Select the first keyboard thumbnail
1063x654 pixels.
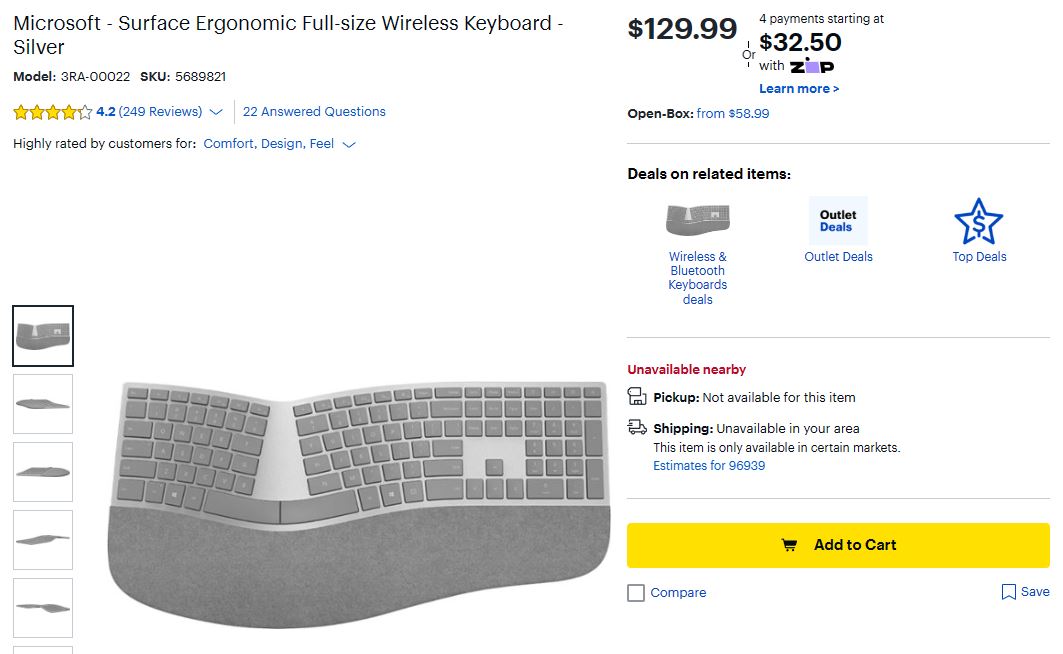coord(43,336)
